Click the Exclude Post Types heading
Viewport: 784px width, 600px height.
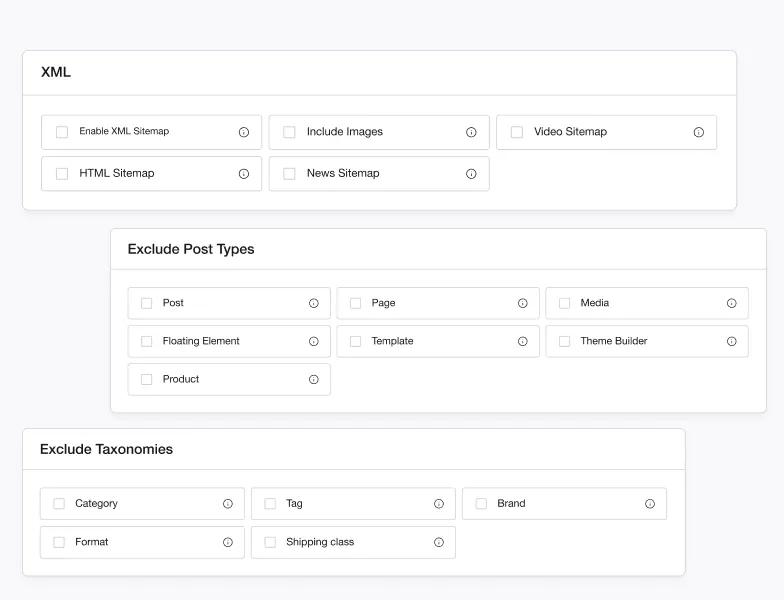pyautogui.click(x=191, y=249)
